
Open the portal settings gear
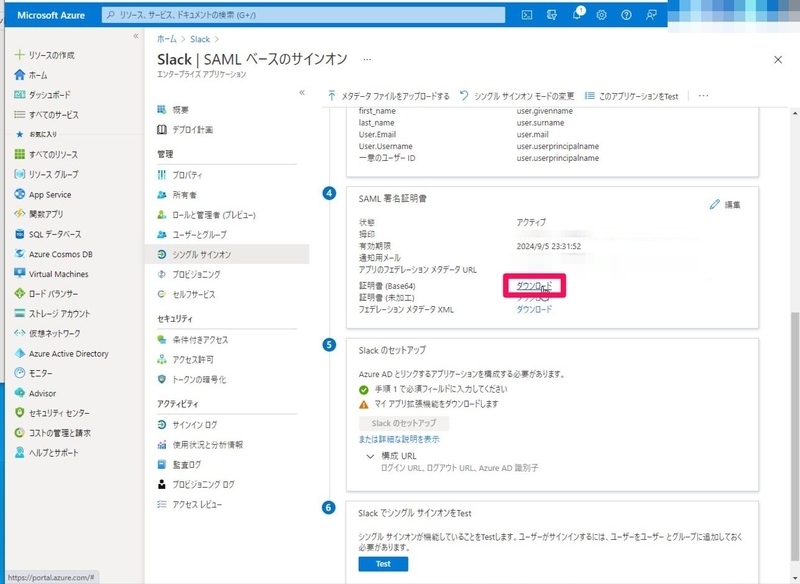[x=601, y=14]
